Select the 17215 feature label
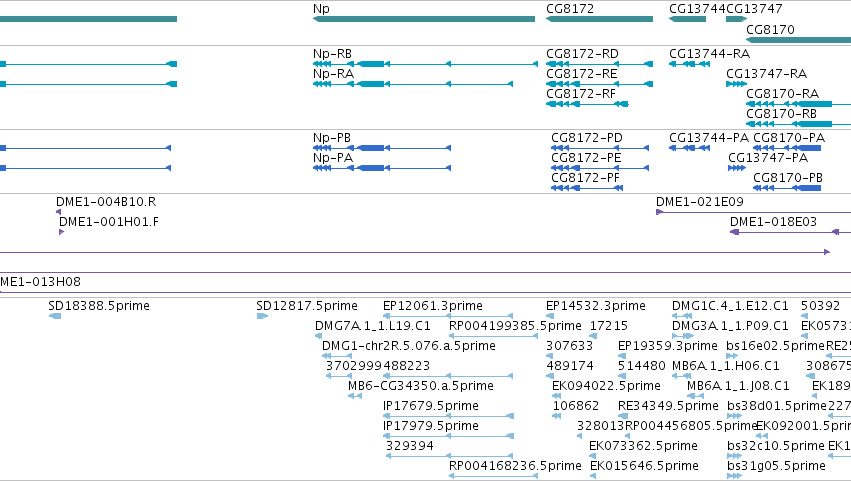 tap(609, 326)
